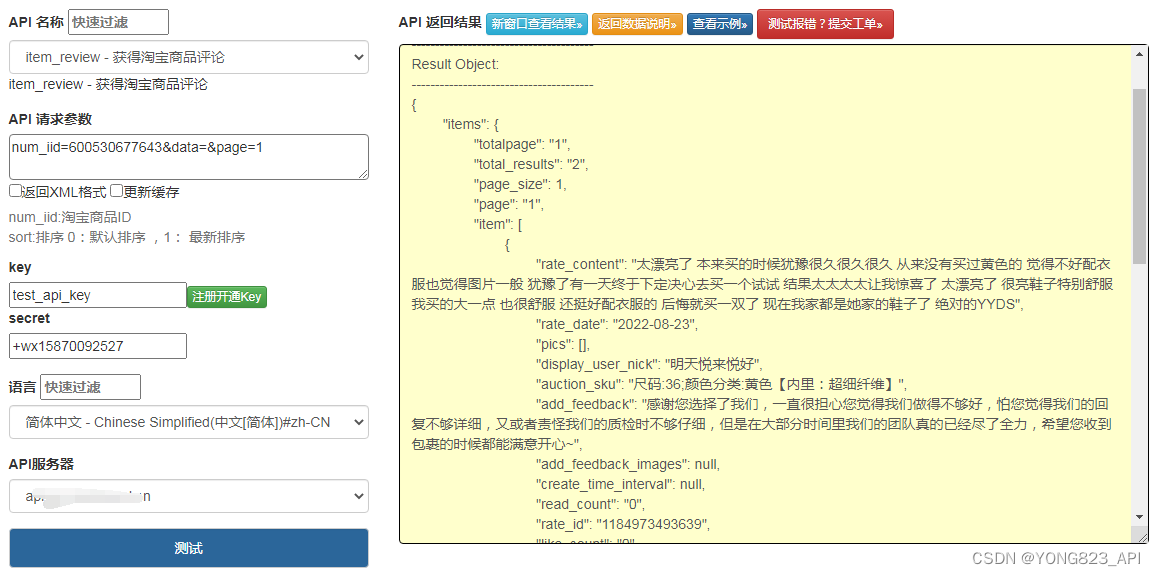Click the API 返回结果 heading

click(x=440, y=22)
